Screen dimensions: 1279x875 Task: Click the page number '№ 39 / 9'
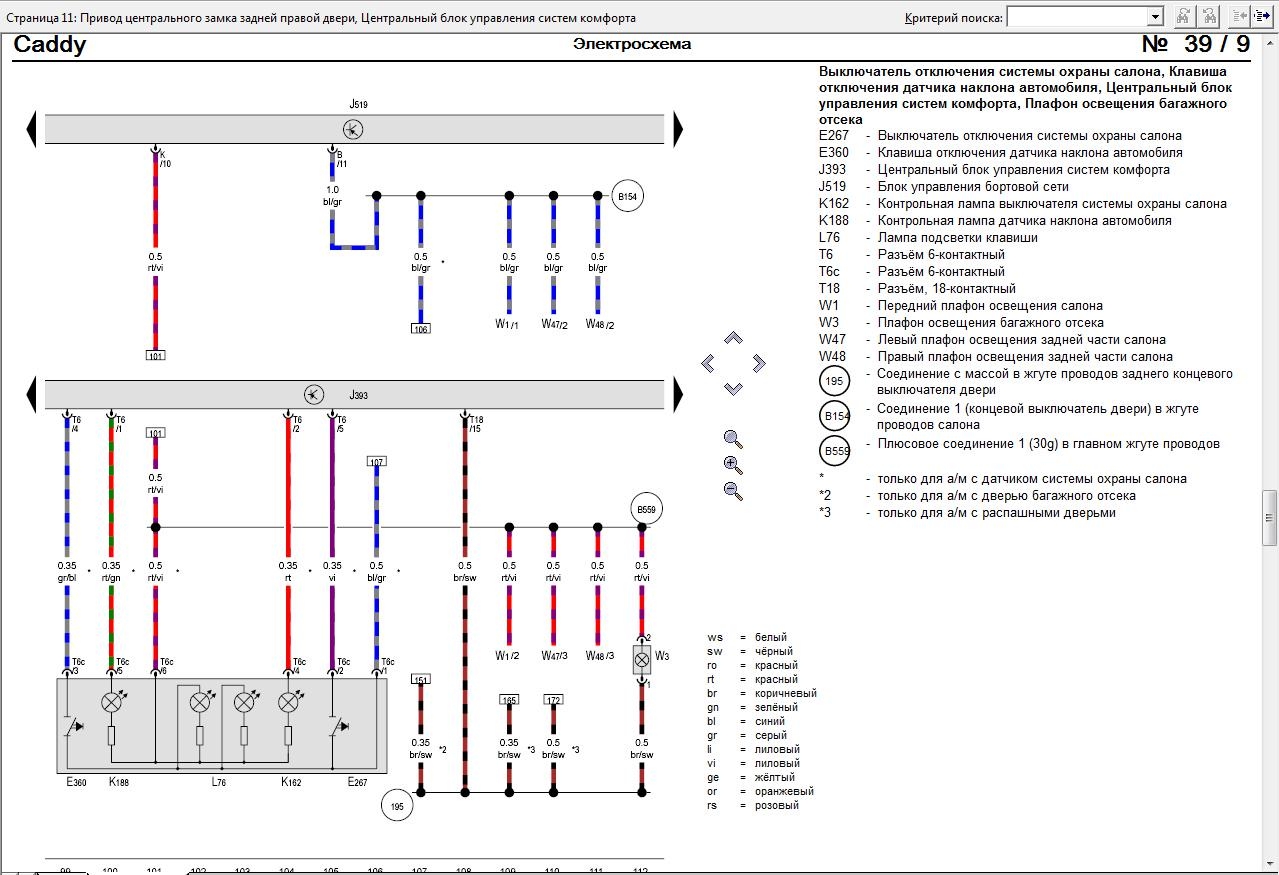coord(1196,45)
